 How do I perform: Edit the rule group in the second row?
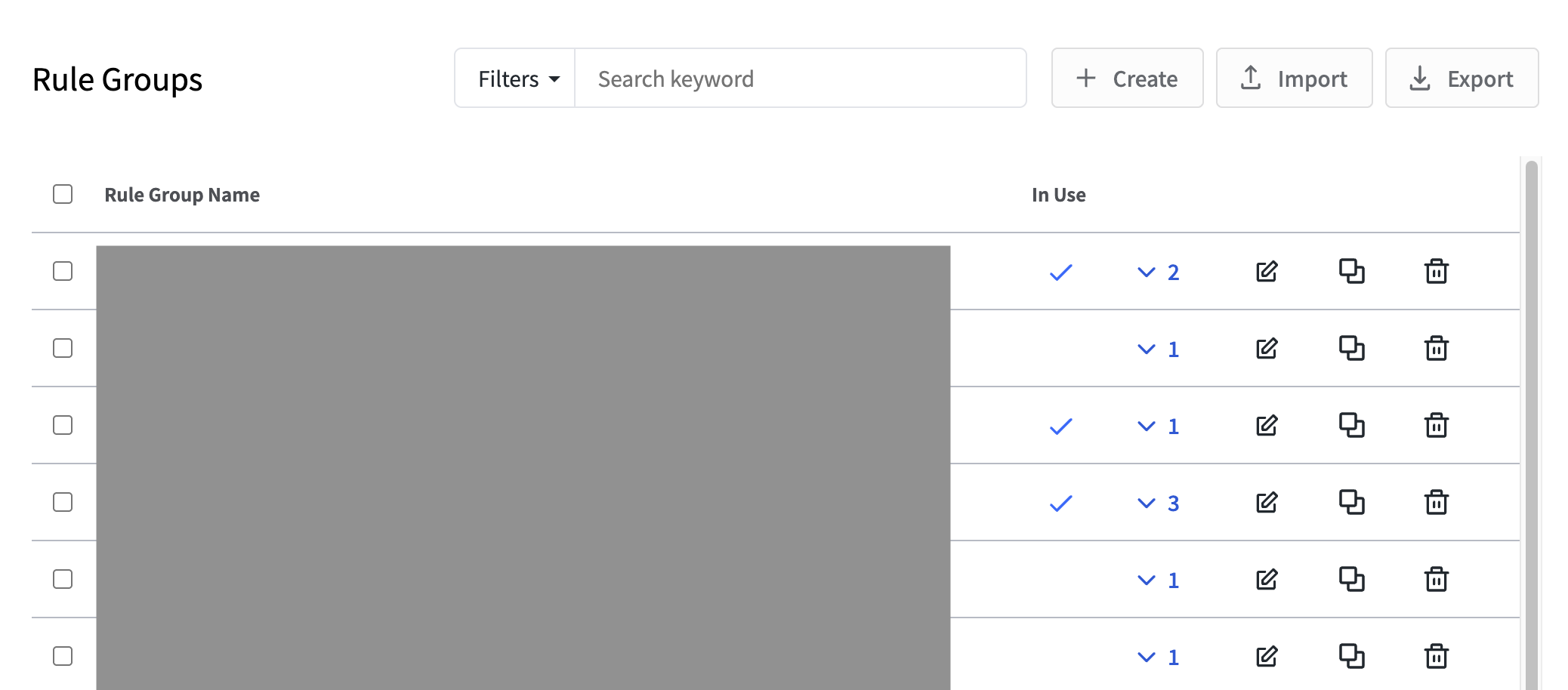(x=1267, y=349)
